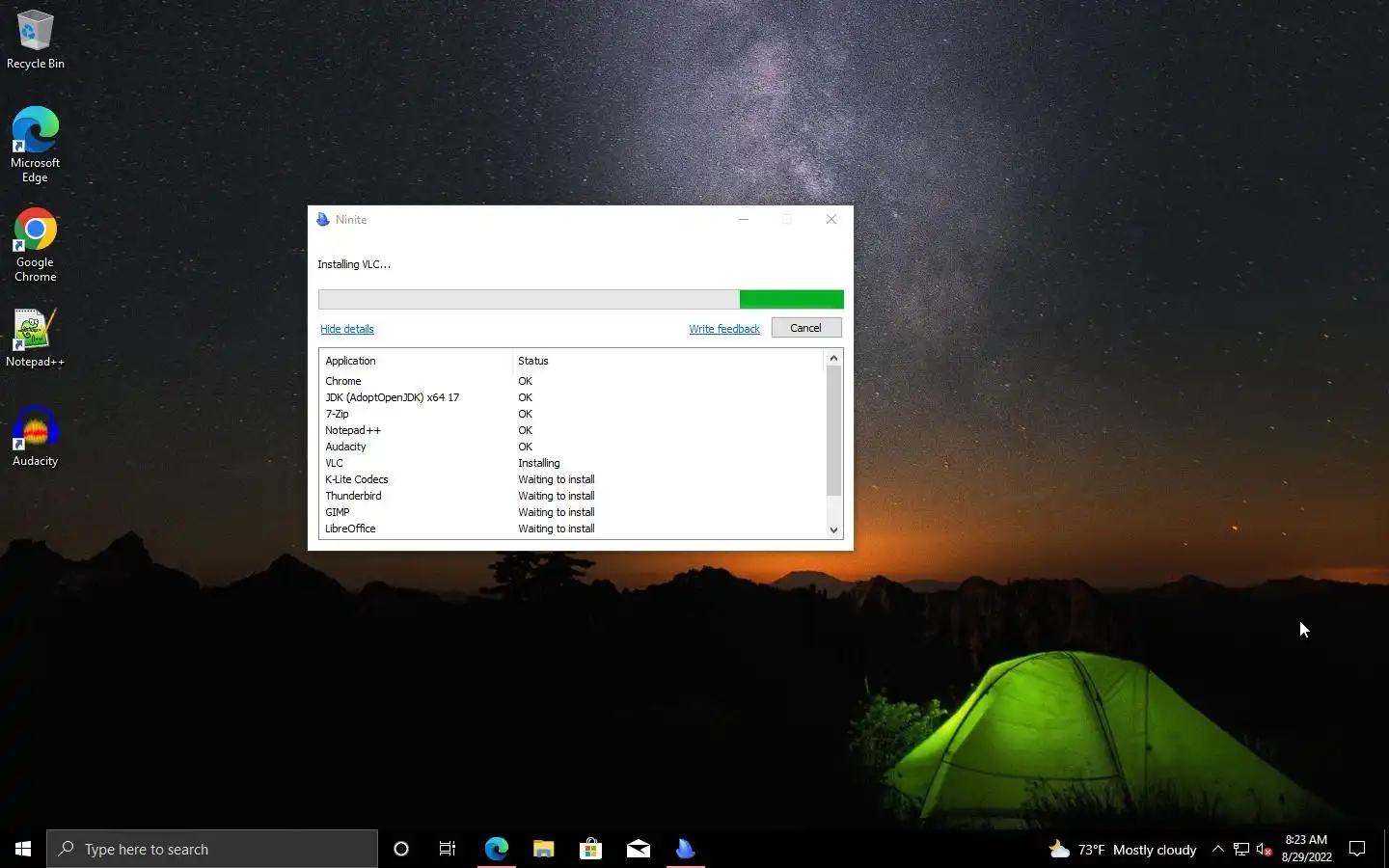Select the Microsoft Edge desktop shortcut
Screen dimensions: 1389x868
(x=35, y=145)
